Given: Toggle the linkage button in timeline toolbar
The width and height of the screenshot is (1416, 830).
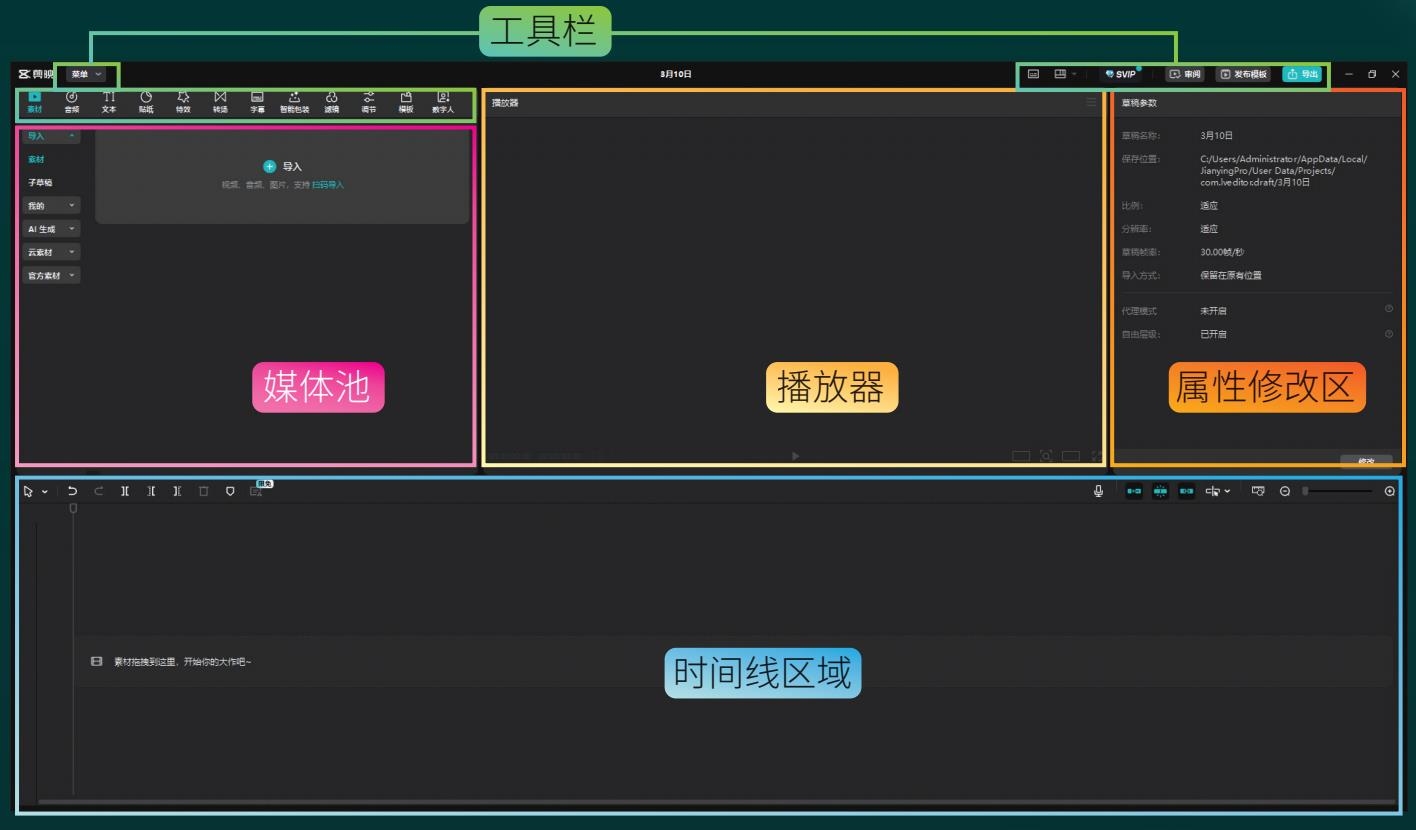Looking at the screenshot, I should click(x=1186, y=491).
